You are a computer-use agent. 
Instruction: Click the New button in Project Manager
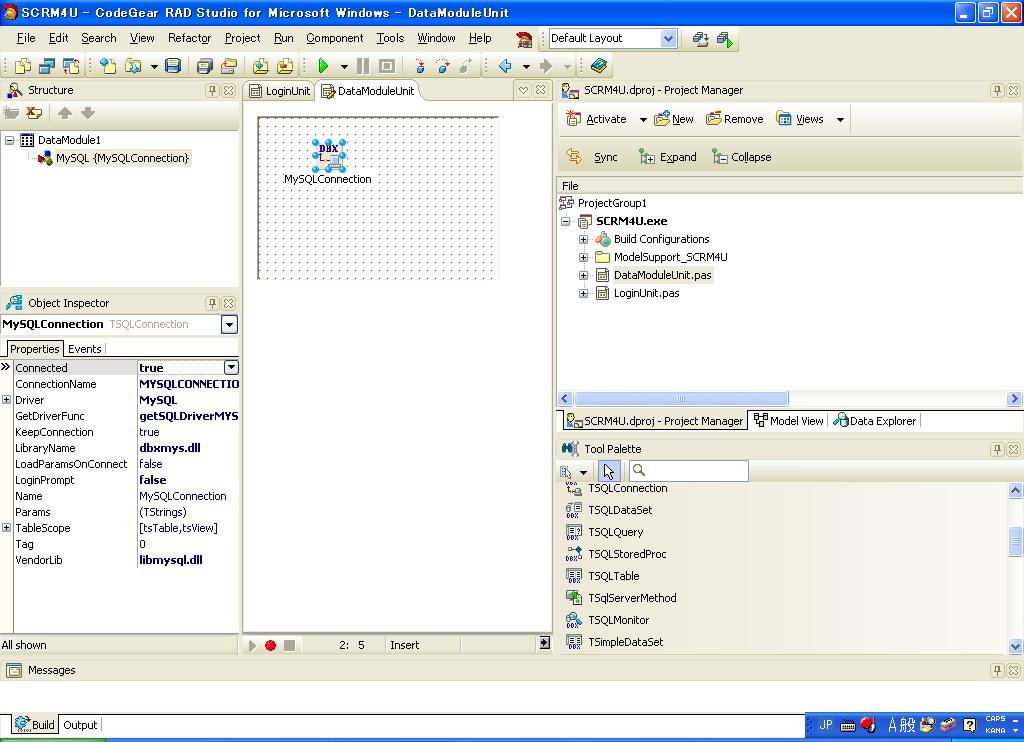click(x=674, y=120)
